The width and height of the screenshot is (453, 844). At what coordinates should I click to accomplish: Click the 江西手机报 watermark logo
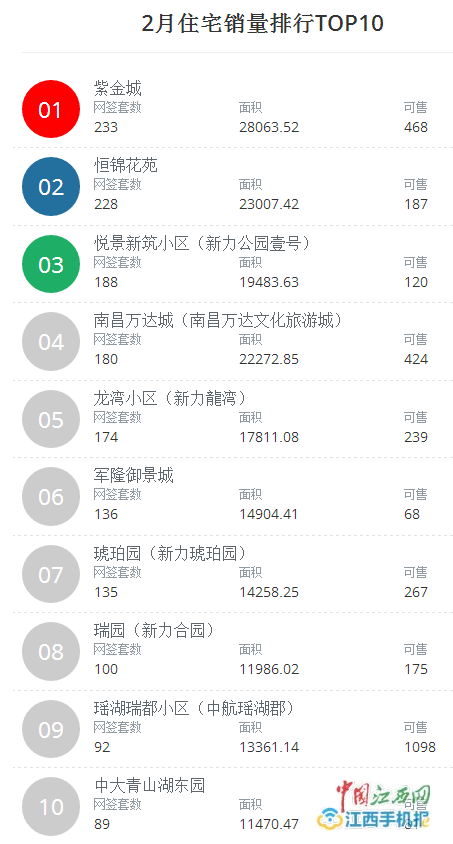tap(374, 807)
